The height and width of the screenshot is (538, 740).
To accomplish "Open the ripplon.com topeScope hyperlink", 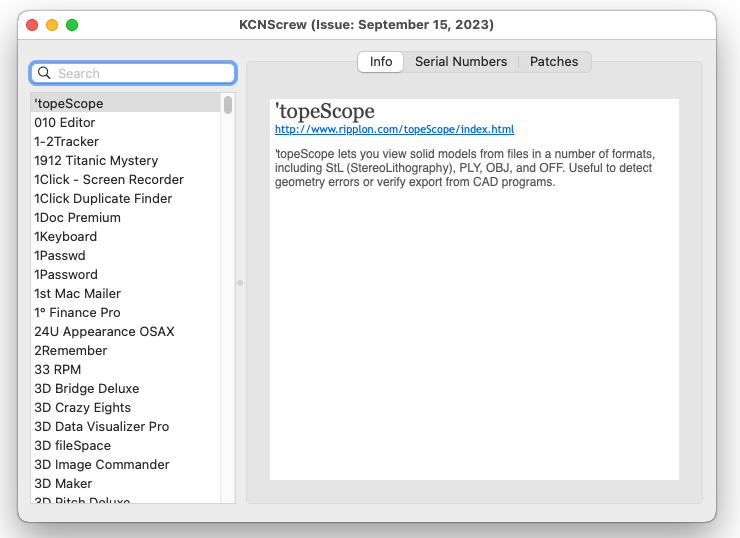I will 395,129.
